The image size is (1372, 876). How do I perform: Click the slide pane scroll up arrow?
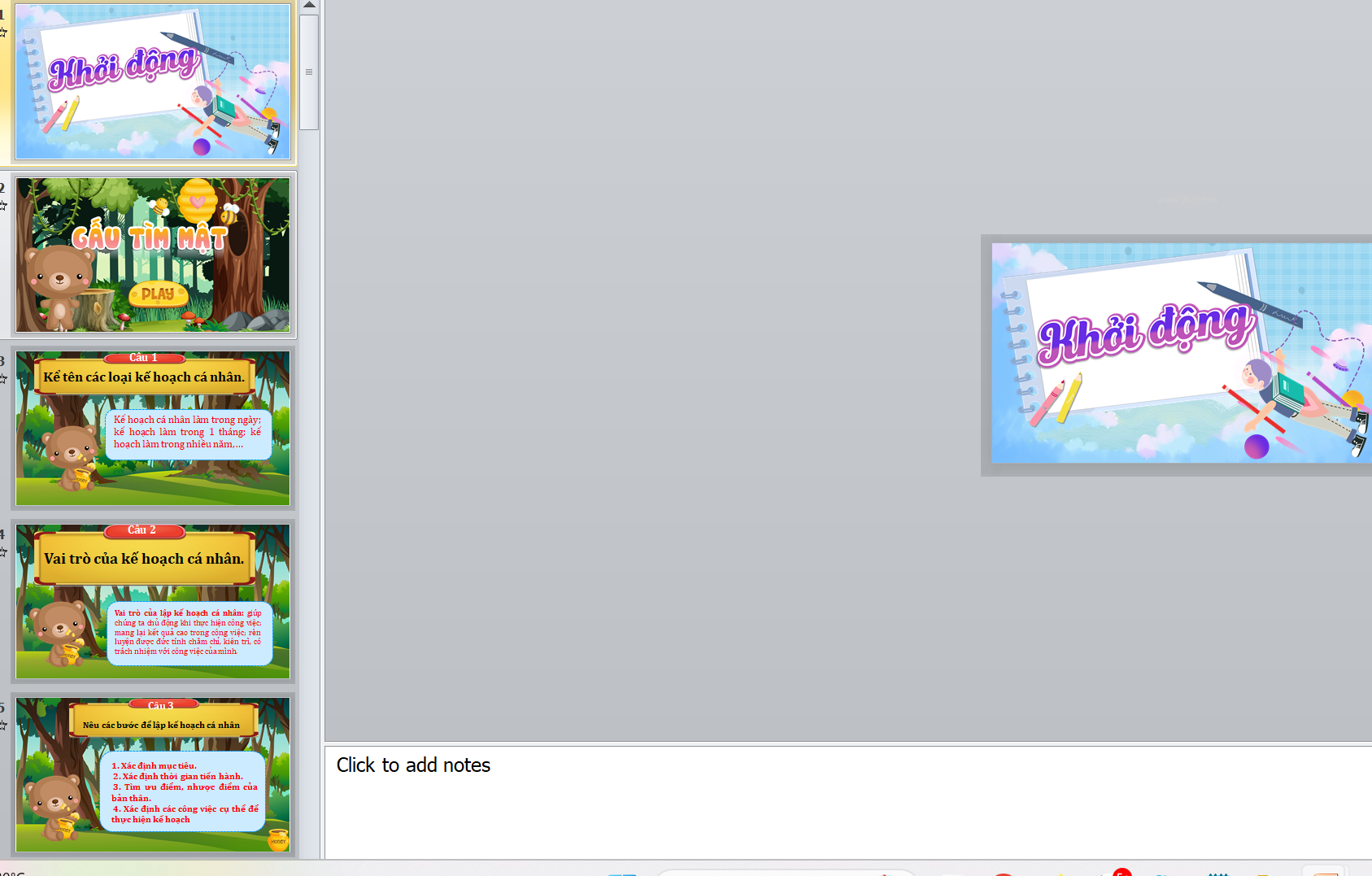pyautogui.click(x=309, y=6)
